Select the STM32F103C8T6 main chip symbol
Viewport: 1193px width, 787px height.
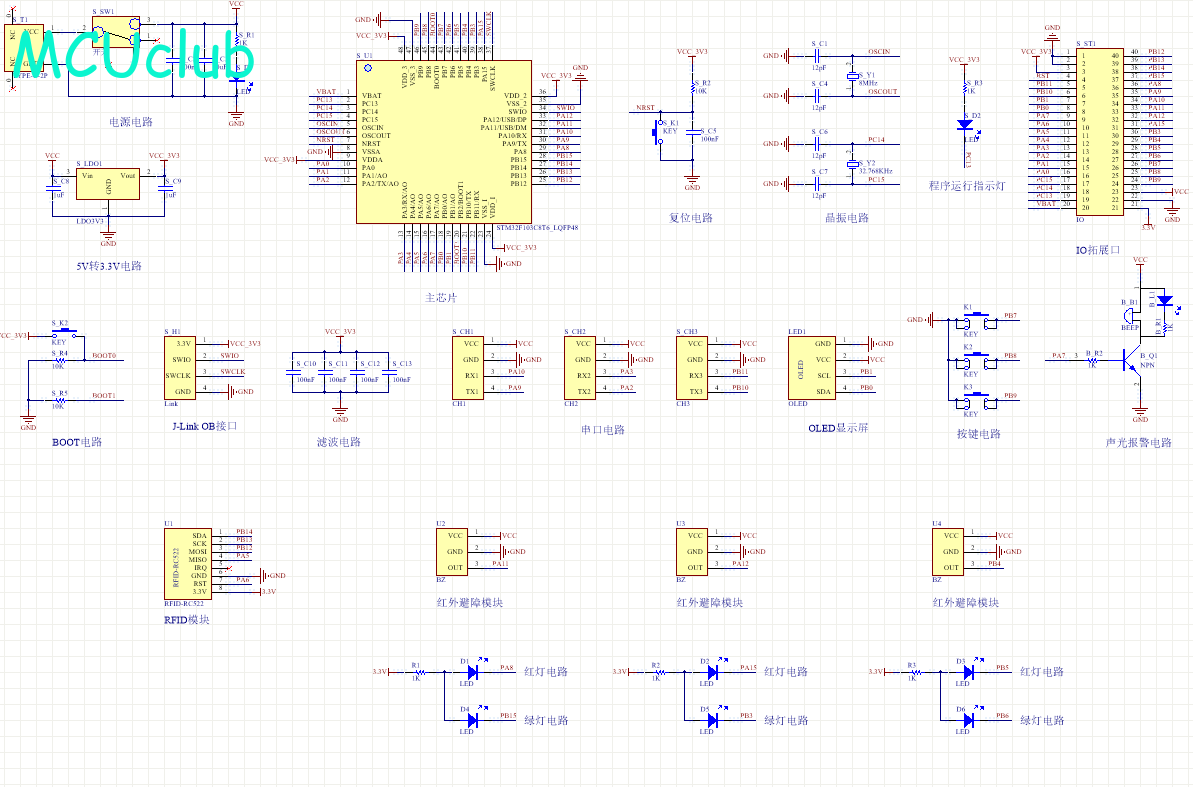click(x=444, y=142)
